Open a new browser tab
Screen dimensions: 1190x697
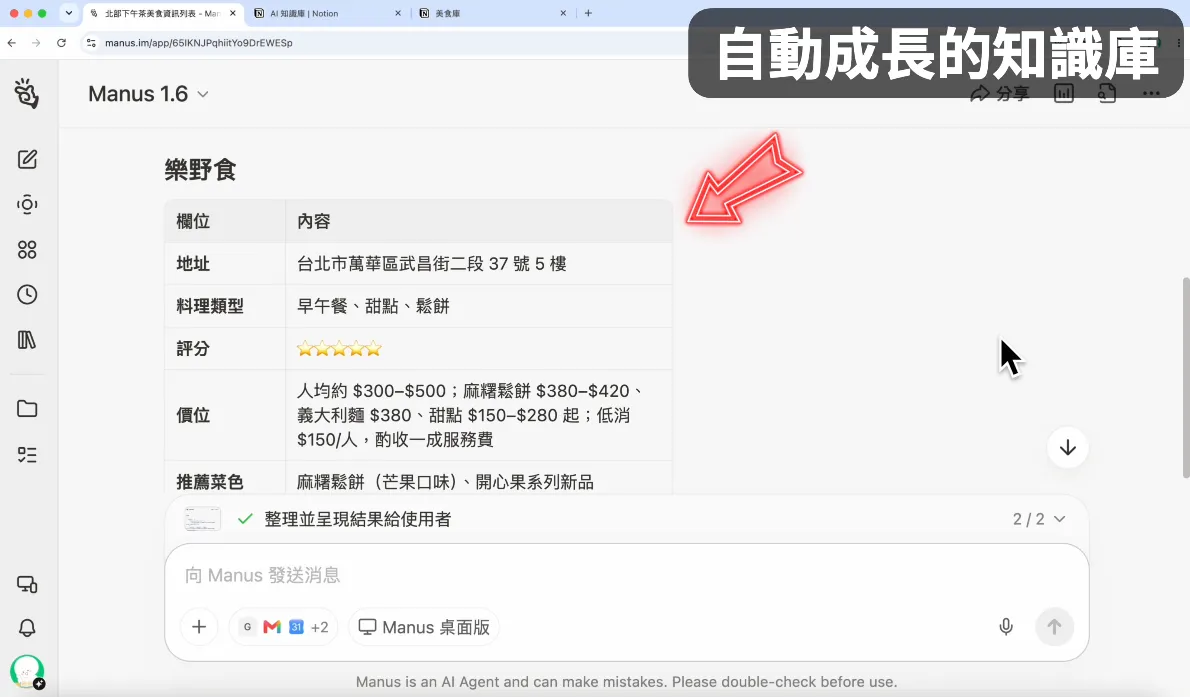(x=588, y=13)
